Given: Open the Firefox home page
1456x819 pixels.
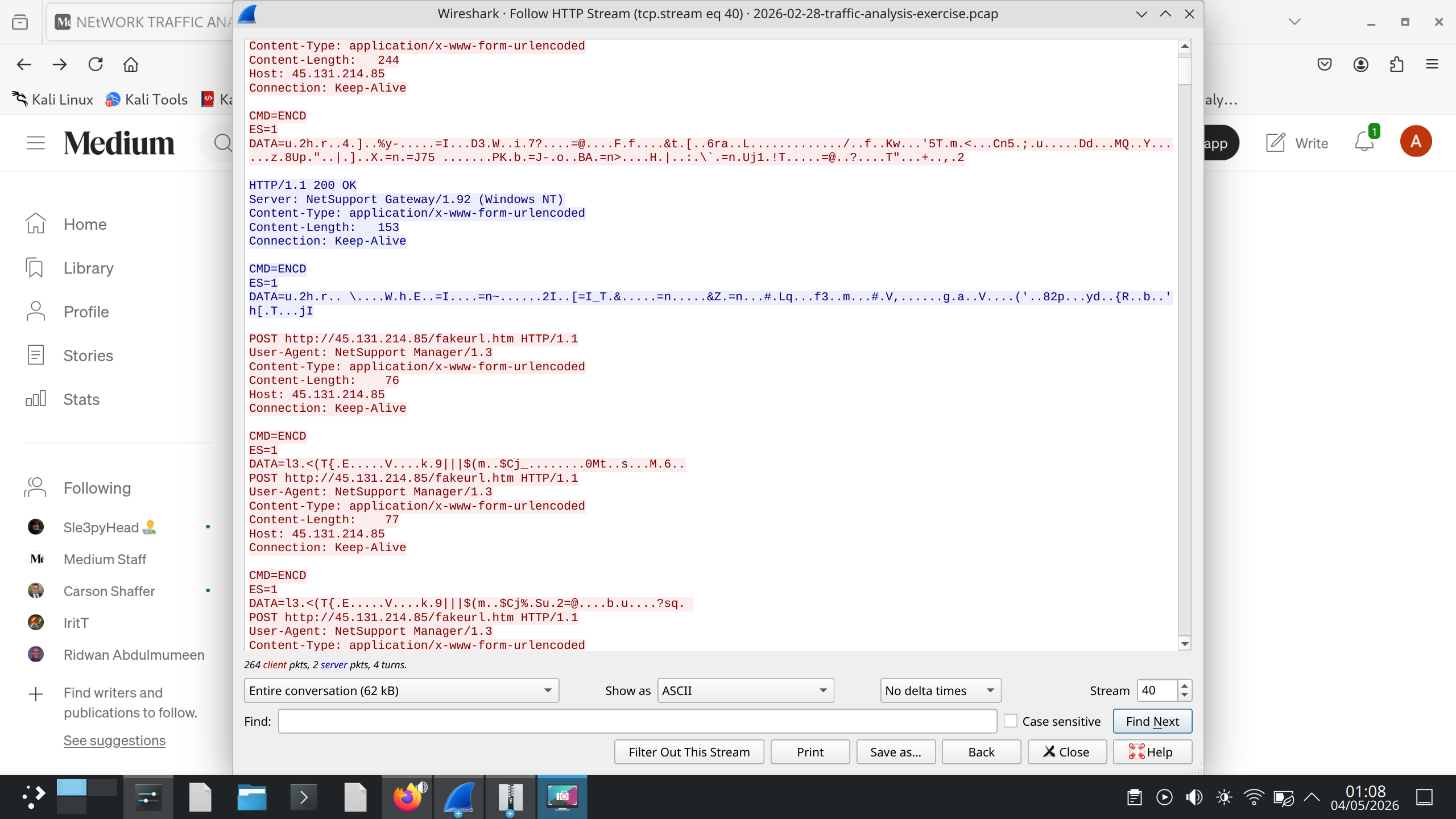Looking at the screenshot, I should 131,64.
